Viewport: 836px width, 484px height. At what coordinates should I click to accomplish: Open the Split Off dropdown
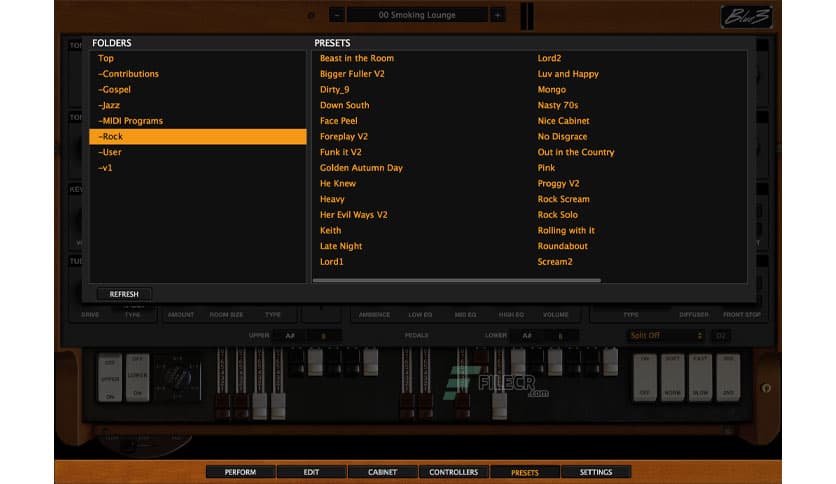[665, 335]
